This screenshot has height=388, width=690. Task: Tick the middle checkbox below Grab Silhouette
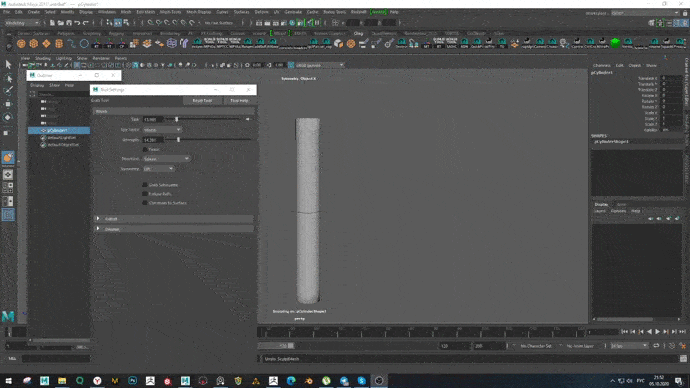145,194
